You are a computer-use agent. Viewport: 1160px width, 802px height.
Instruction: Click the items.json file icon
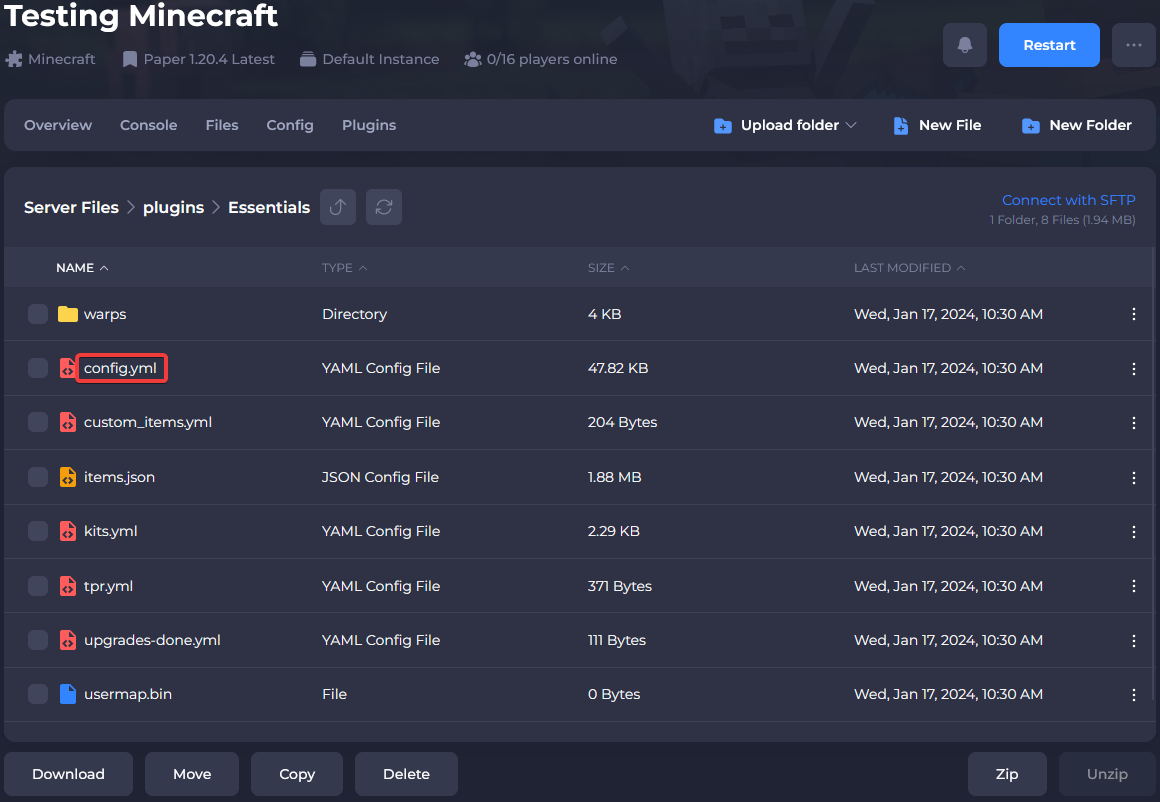tap(67, 477)
